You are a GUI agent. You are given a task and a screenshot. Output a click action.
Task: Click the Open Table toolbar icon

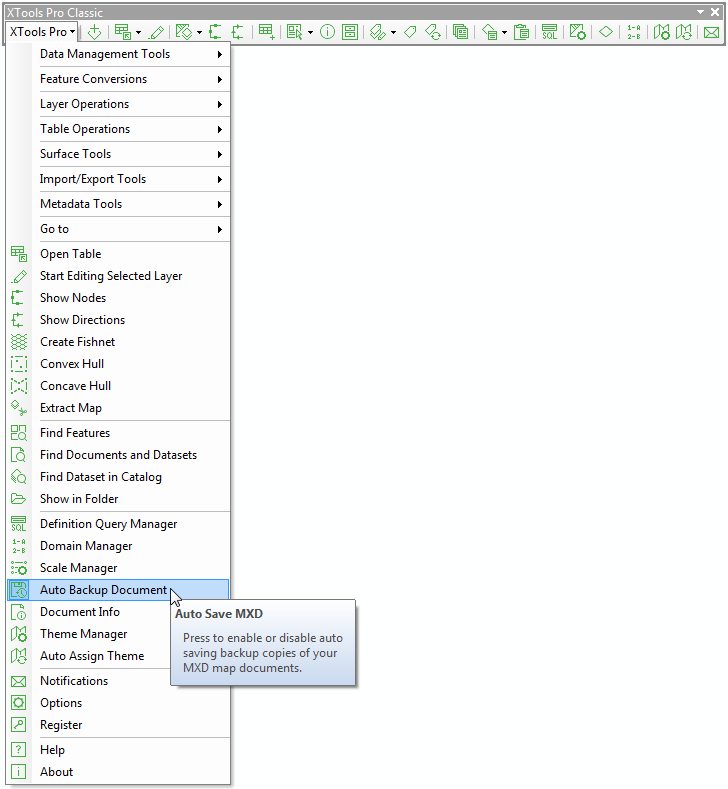click(123, 32)
